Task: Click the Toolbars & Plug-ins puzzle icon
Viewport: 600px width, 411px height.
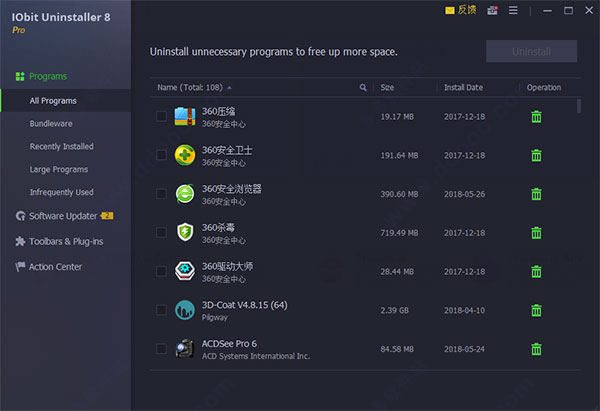Action: (x=20, y=241)
